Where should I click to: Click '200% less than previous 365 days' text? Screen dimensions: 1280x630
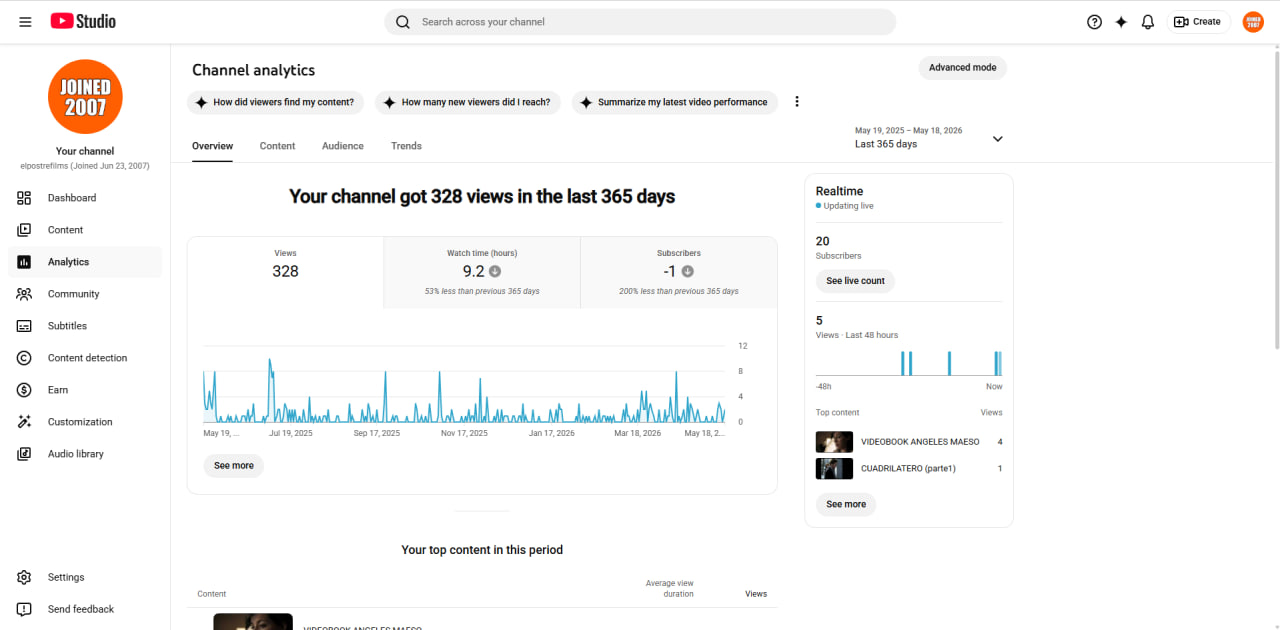click(x=679, y=291)
